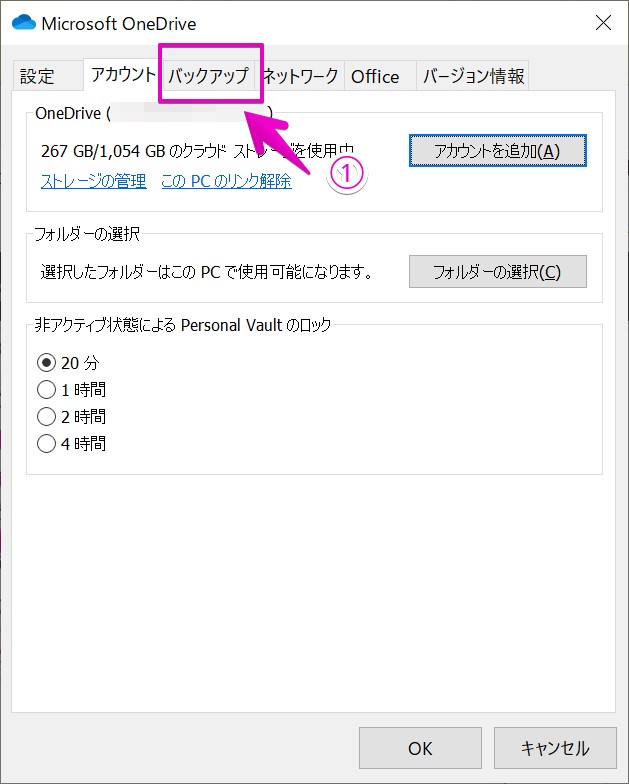This screenshot has width=629, height=784.
Task: Click the Microsoft OneDrive window title
Action: tap(118, 24)
